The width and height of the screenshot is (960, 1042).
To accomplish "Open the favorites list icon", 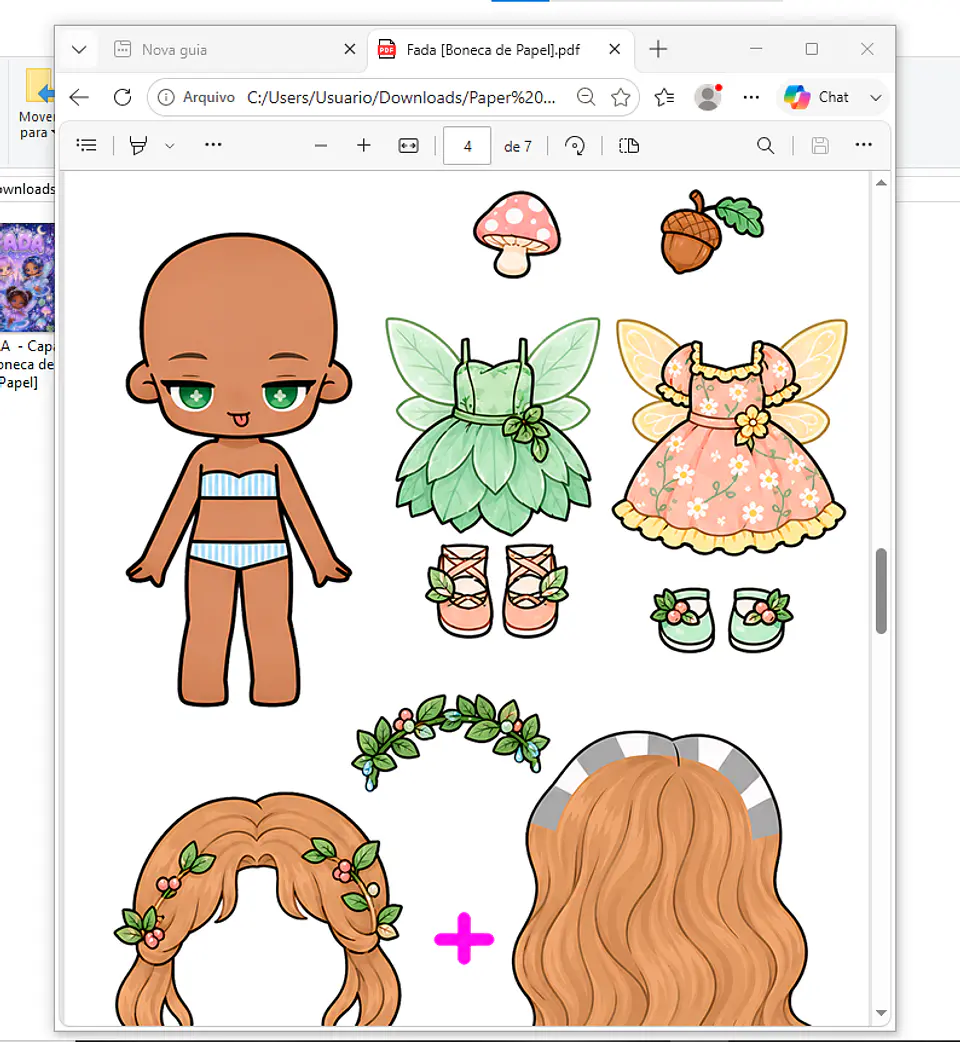I will [664, 98].
